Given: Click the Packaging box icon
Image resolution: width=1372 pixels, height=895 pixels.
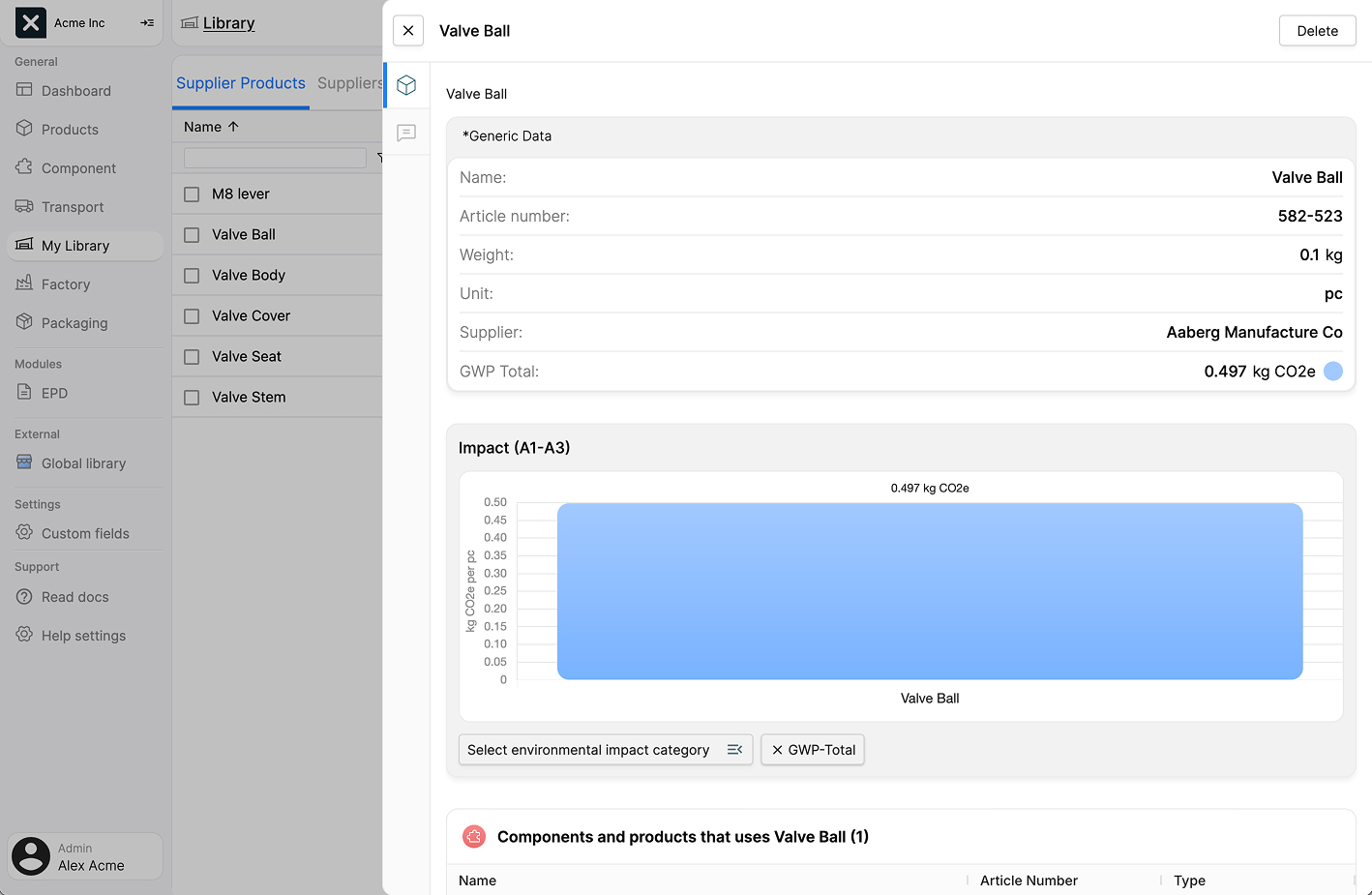Looking at the screenshot, I should click(24, 322).
